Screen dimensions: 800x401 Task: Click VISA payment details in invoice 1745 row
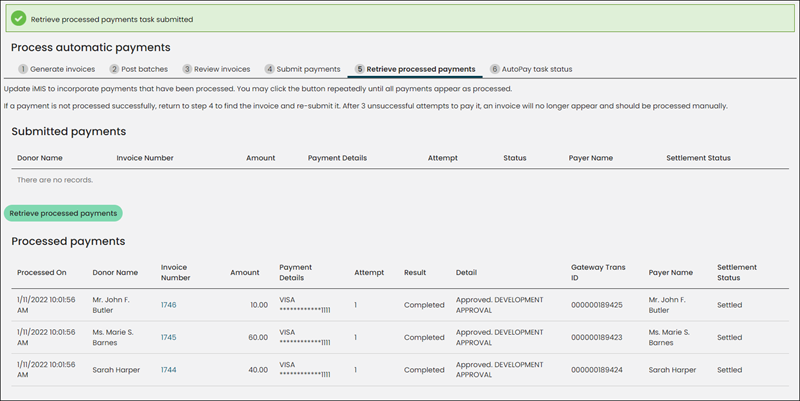305,338
